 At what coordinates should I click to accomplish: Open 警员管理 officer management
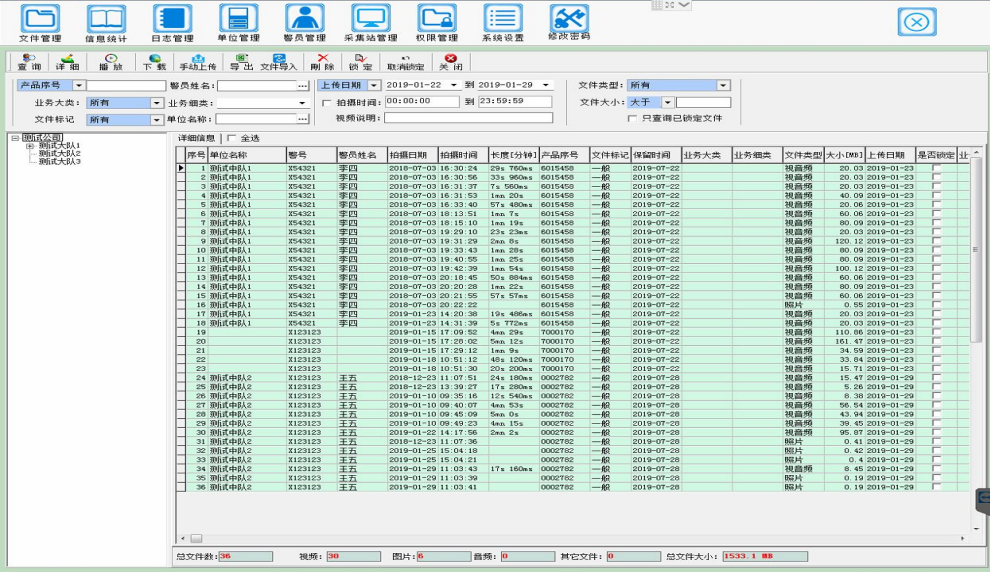(305, 22)
